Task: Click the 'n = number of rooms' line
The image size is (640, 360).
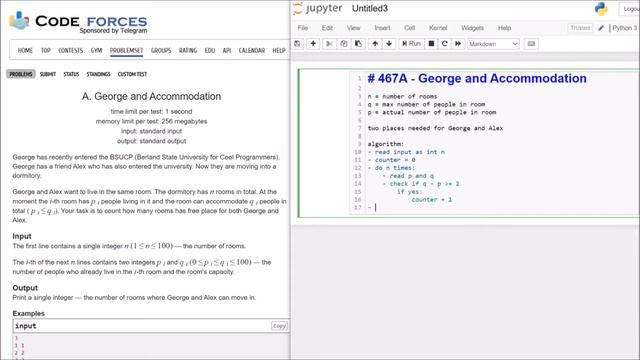Action: click(x=402, y=96)
